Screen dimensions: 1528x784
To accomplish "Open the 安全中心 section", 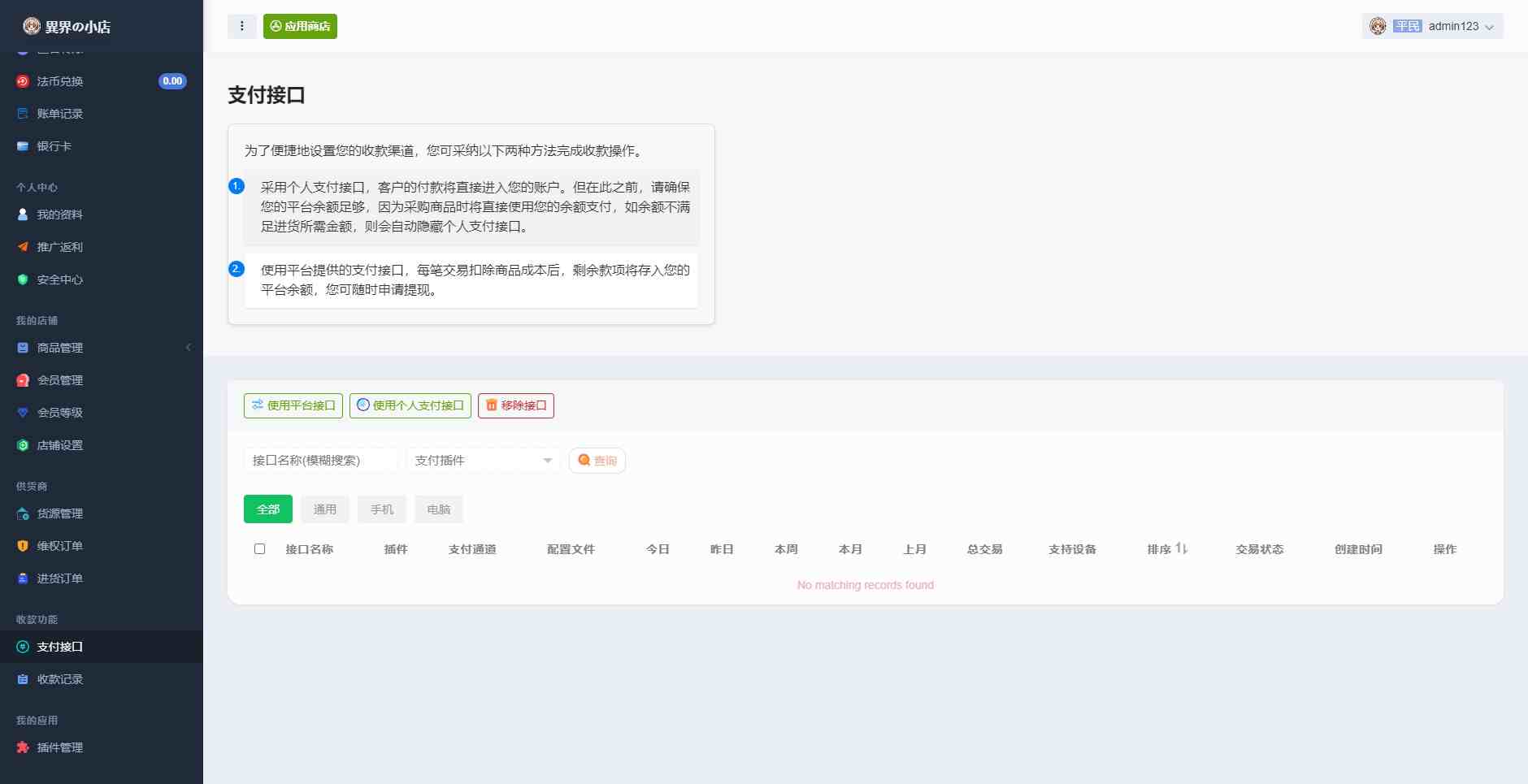I will pyautogui.click(x=59, y=279).
